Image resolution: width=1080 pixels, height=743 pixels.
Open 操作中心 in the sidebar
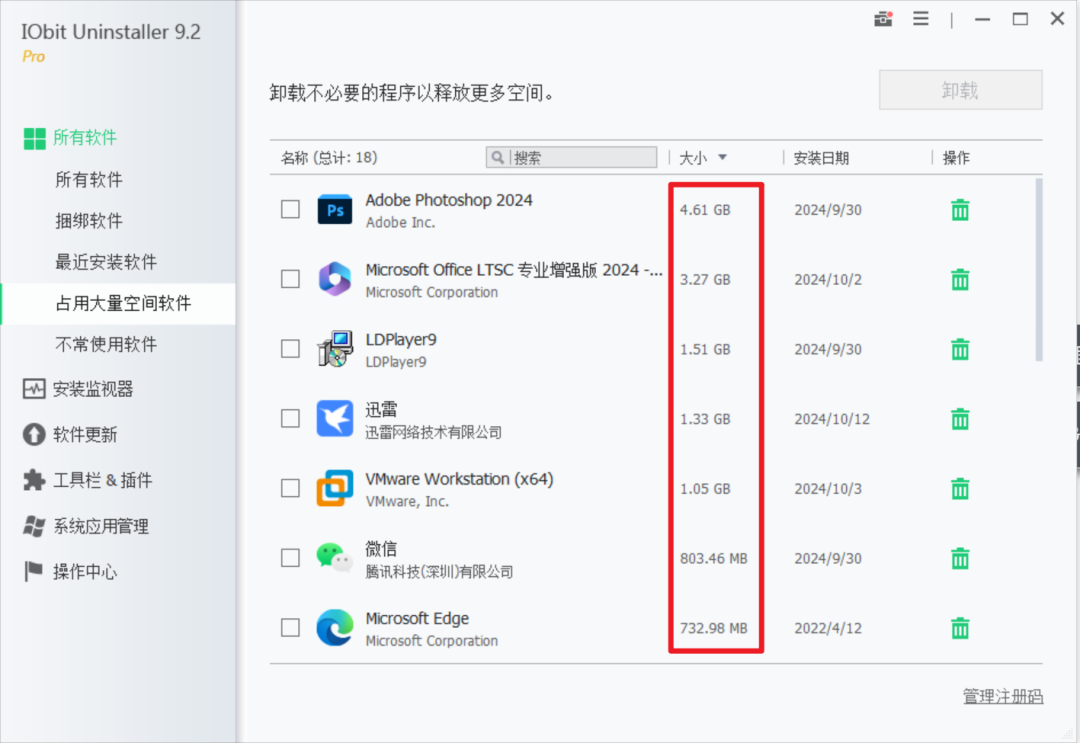click(70, 572)
